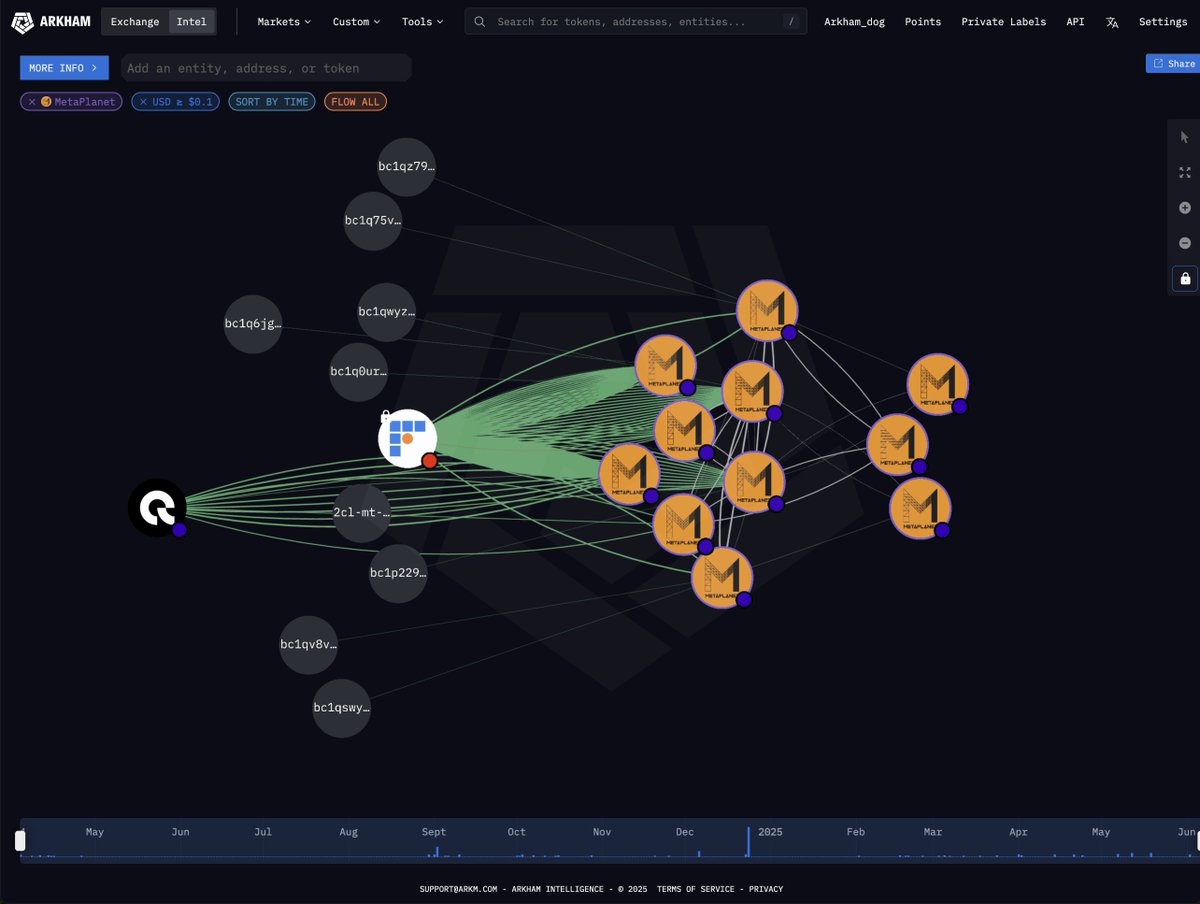Focus the tokens, addresses, entities search box

click(x=635, y=21)
